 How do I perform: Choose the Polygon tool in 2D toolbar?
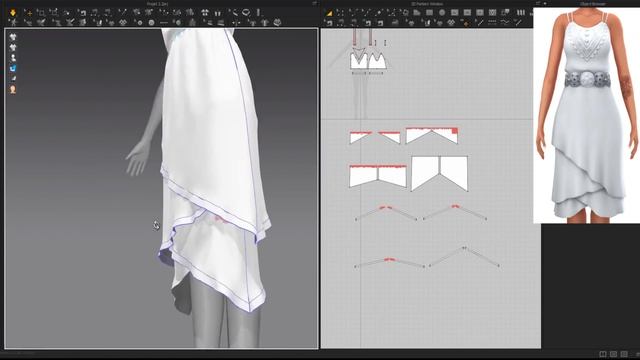(x=417, y=13)
